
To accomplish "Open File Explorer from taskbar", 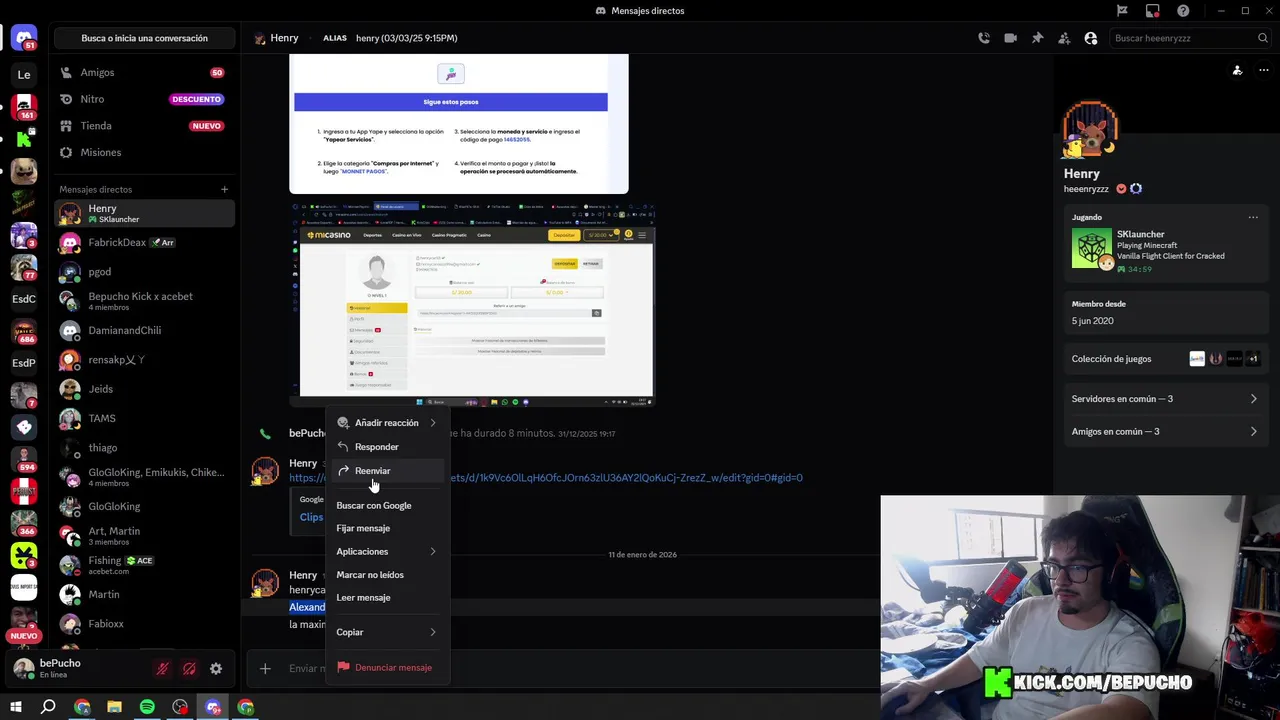I will (x=114, y=707).
